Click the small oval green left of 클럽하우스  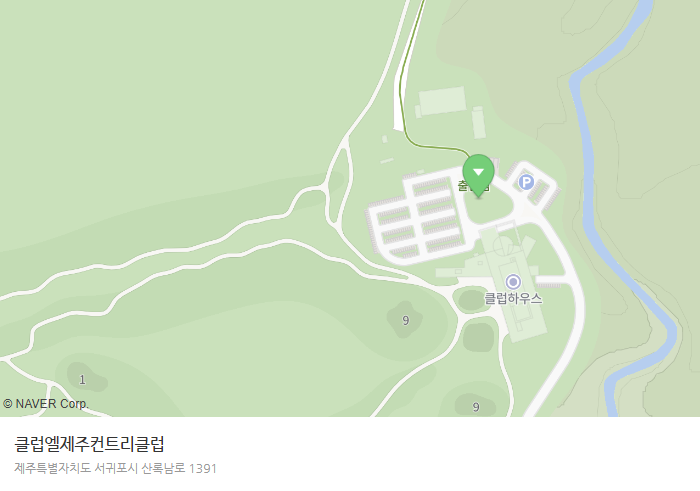pyautogui.click(x=472, y=300)
